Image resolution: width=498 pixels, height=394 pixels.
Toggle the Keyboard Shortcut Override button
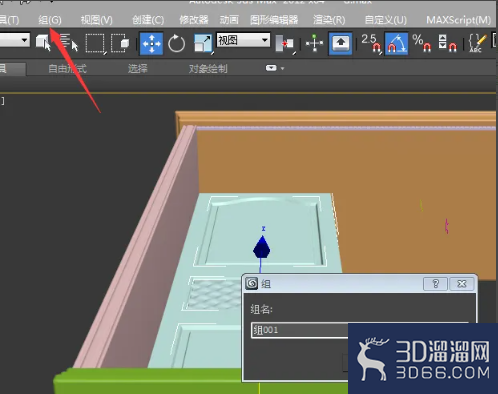point(340,43)
